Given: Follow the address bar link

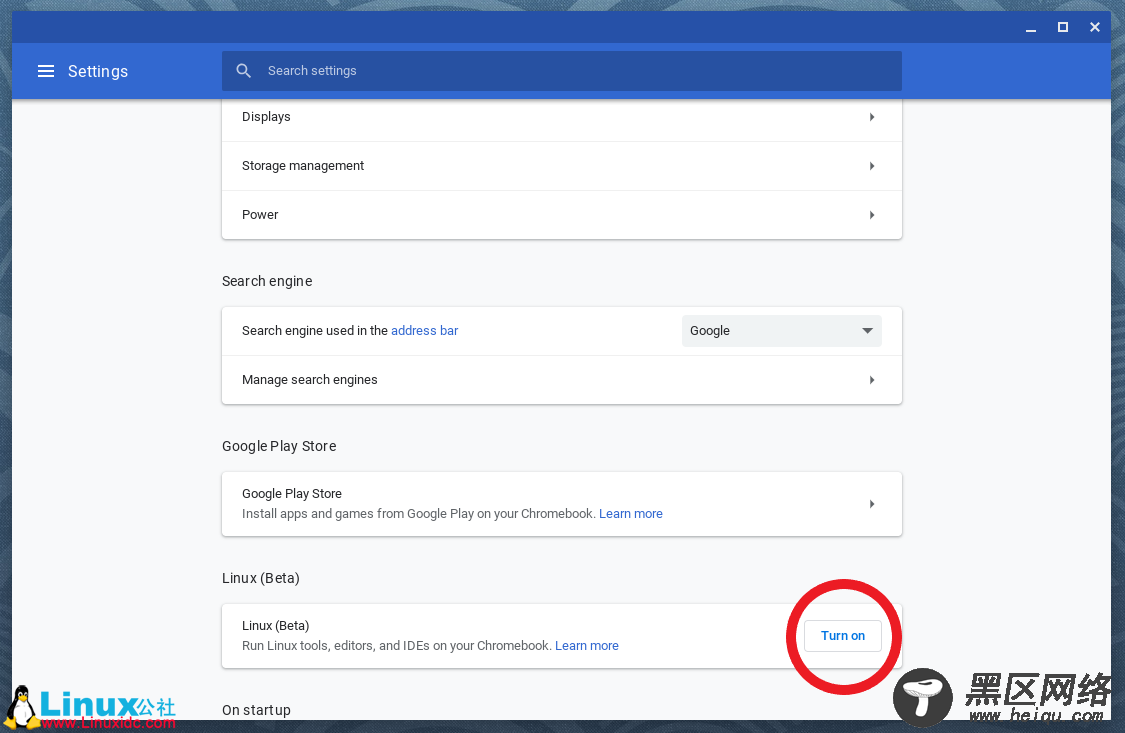Looking at the screenshot, I should (x=424, y=331).
